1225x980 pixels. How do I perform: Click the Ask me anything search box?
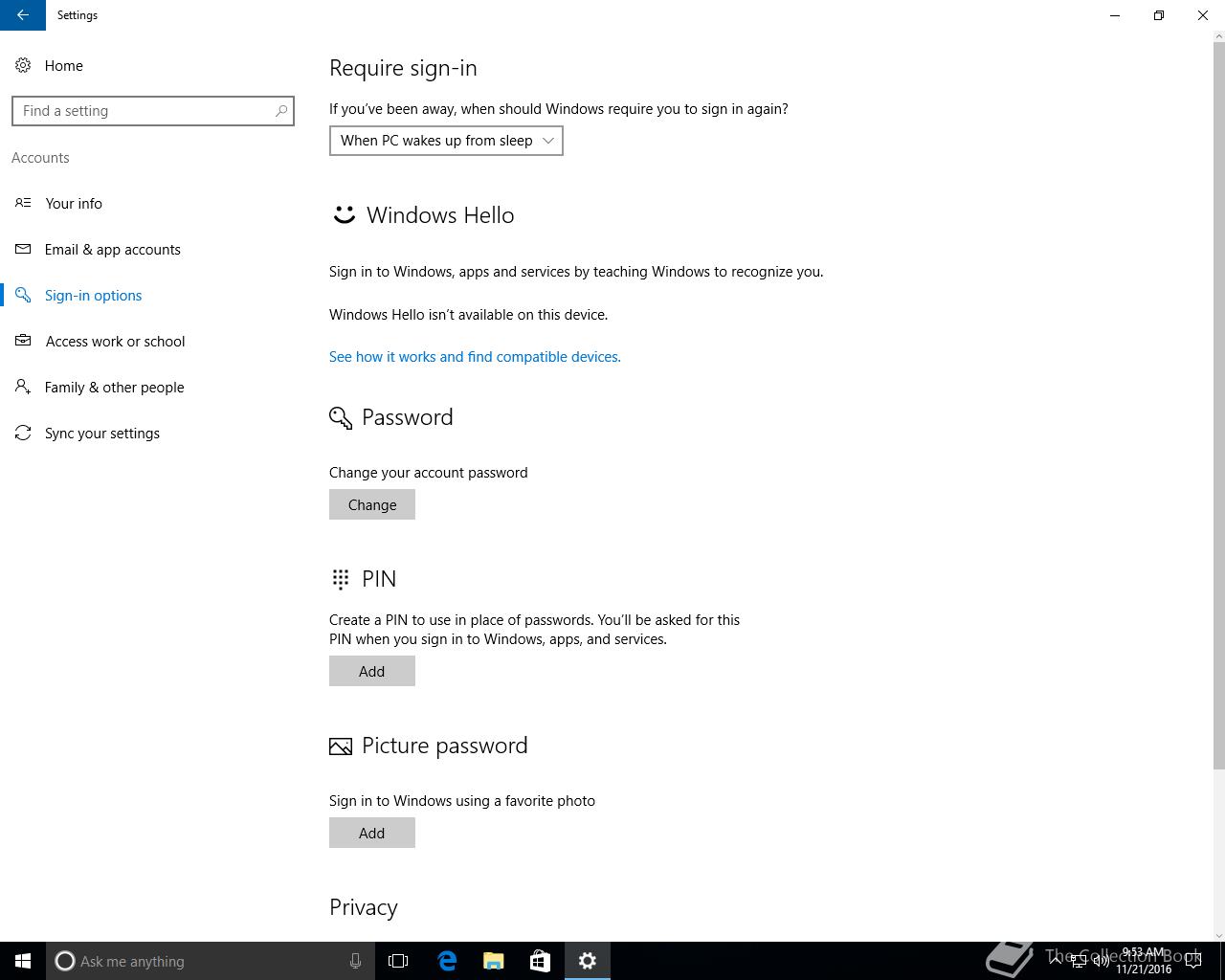[209, 961]
